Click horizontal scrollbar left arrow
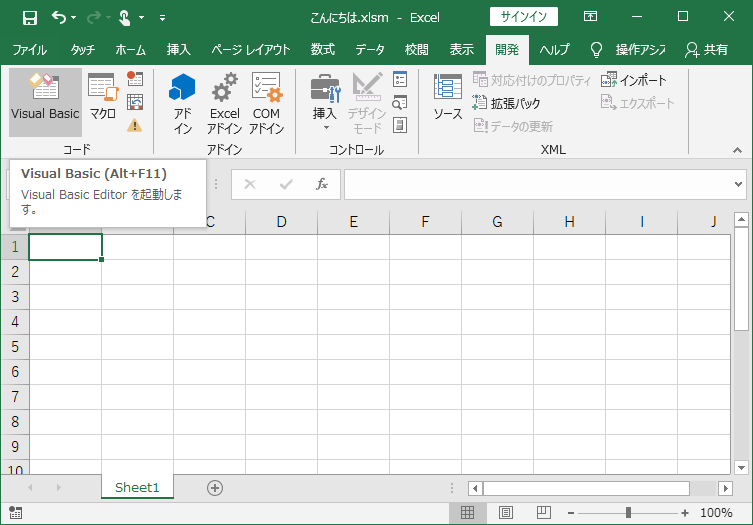753x525 pixels. (x=475, y=488)
